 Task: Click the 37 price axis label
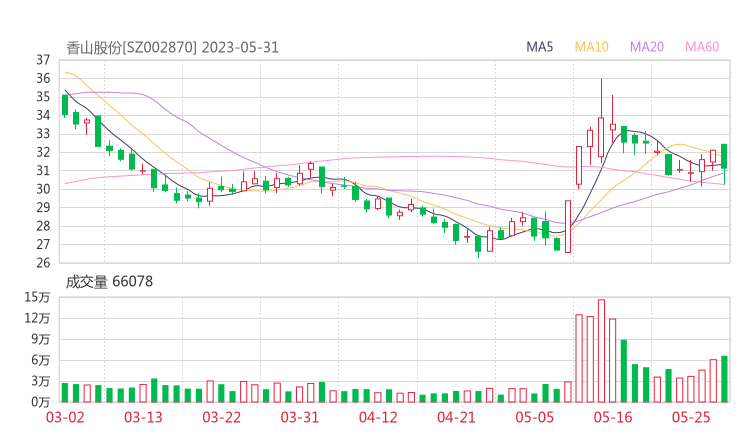[43, 60]
